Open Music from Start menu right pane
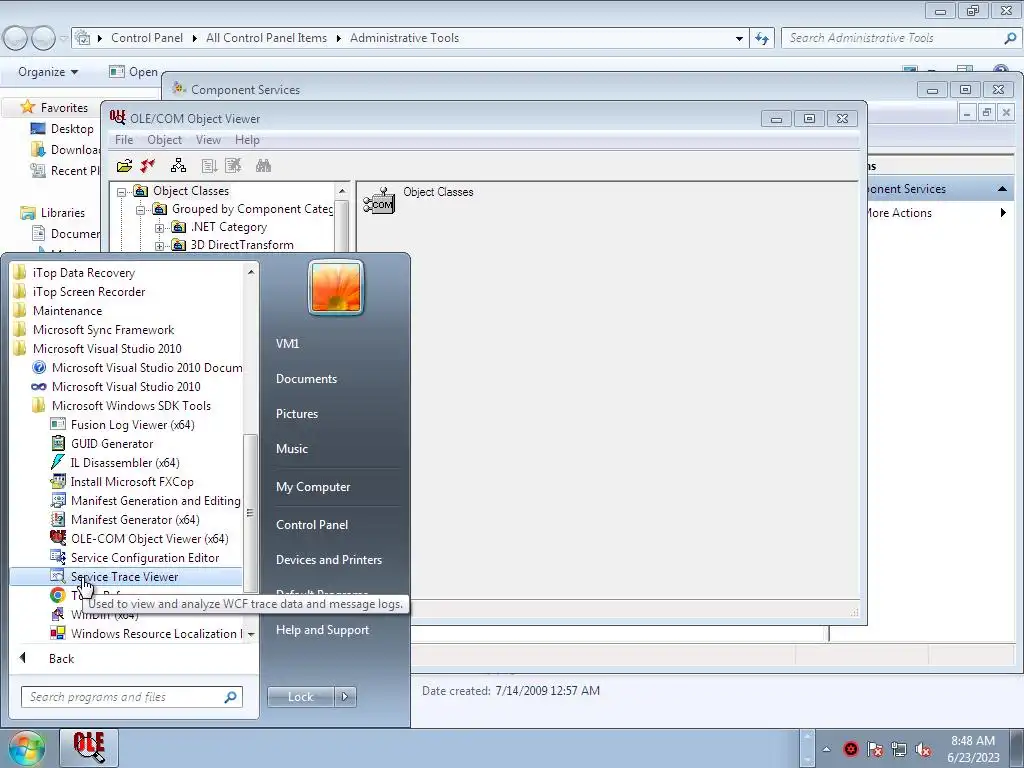The height and width of the screenshot is (768, 1024). tap(291, 449)
